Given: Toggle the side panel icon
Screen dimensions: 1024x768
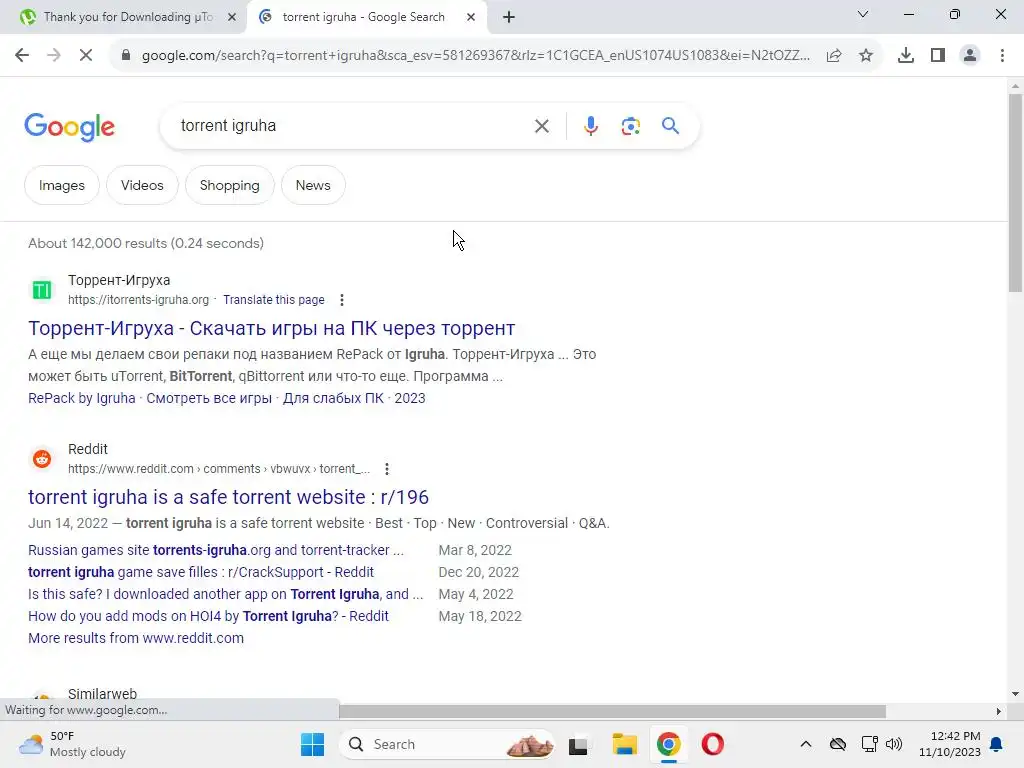Looking at the screenshot, I should [x=938, y=56].
